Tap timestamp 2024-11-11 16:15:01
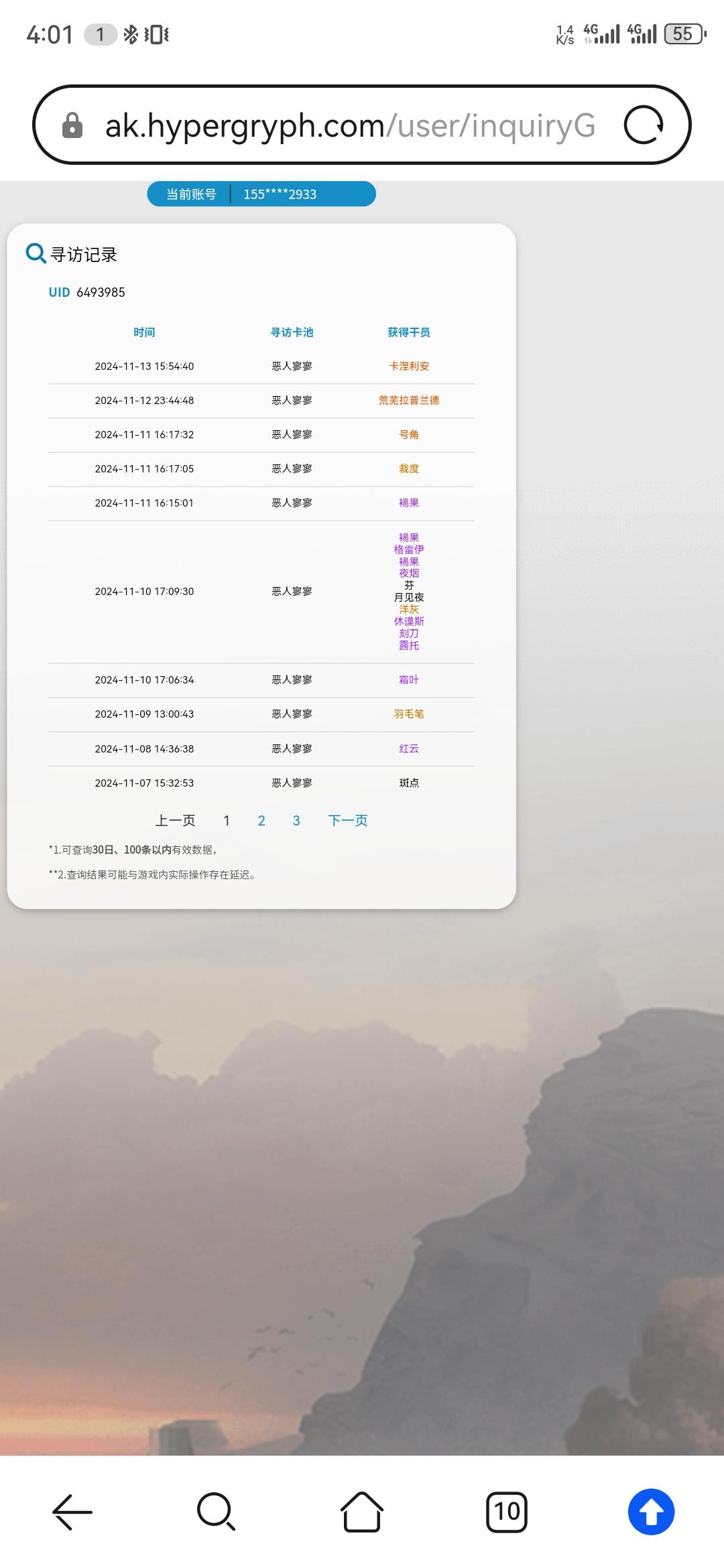This screenshot has height=1568, width=724. 144,503
